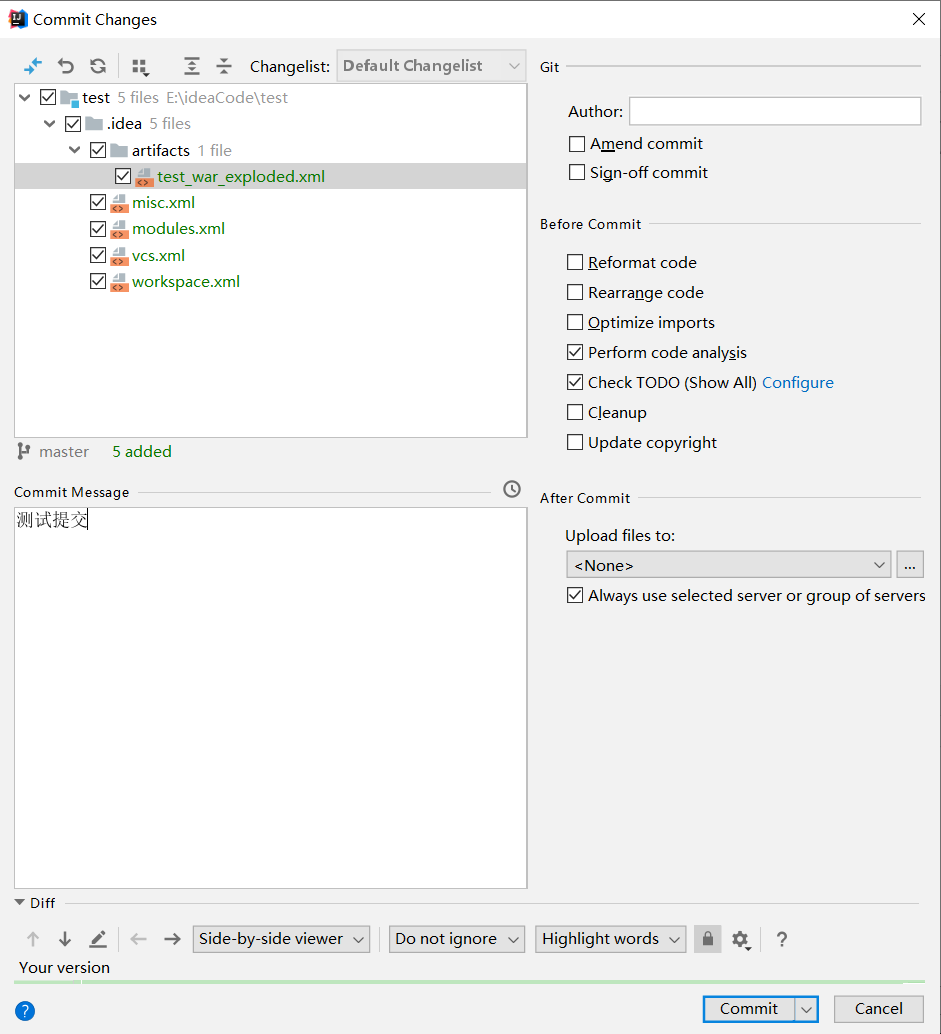
Task: Collapse the artifacts folder node
Action: click(75, 150)
